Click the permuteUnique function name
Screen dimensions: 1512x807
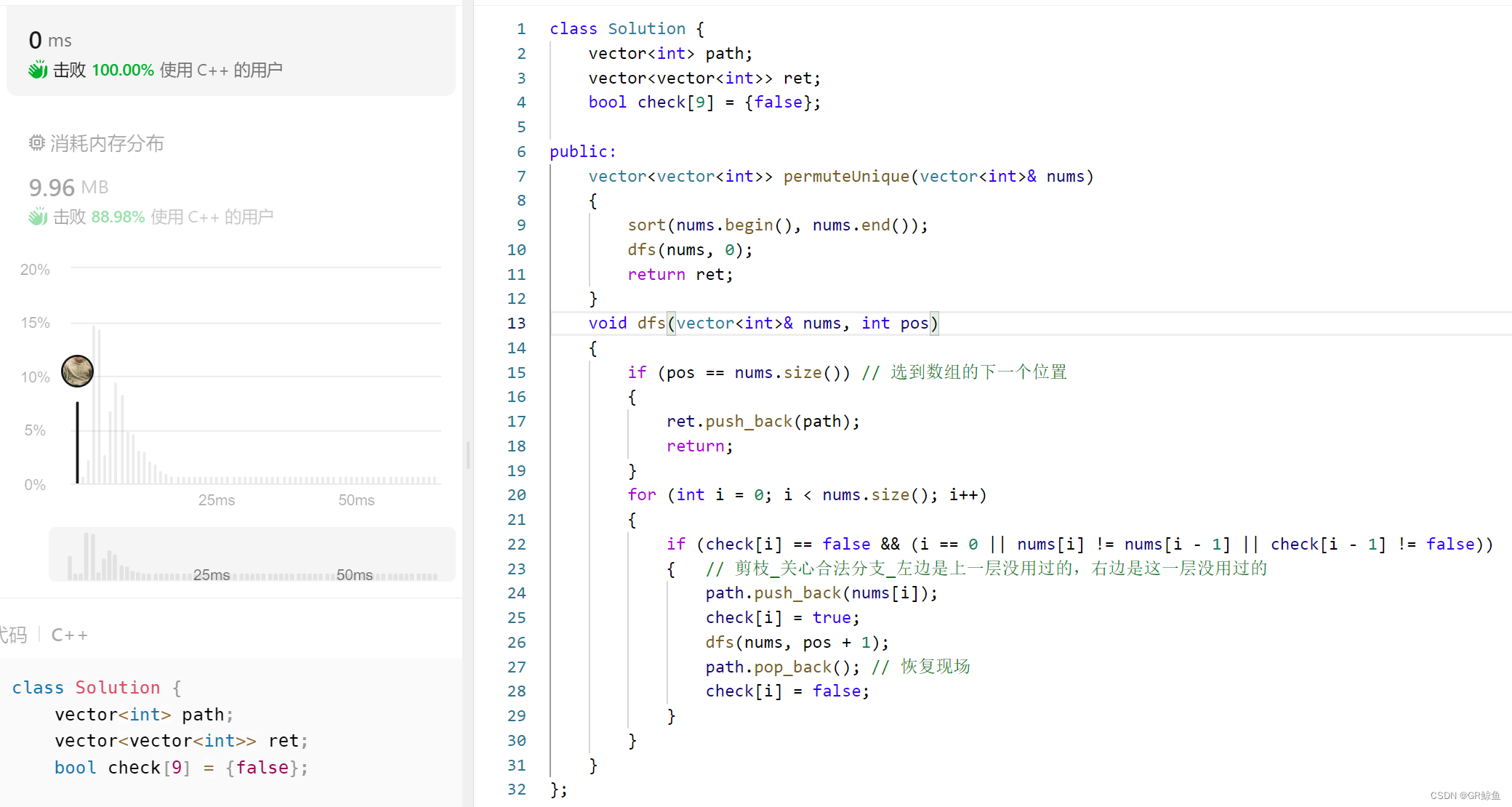(845, 177)
